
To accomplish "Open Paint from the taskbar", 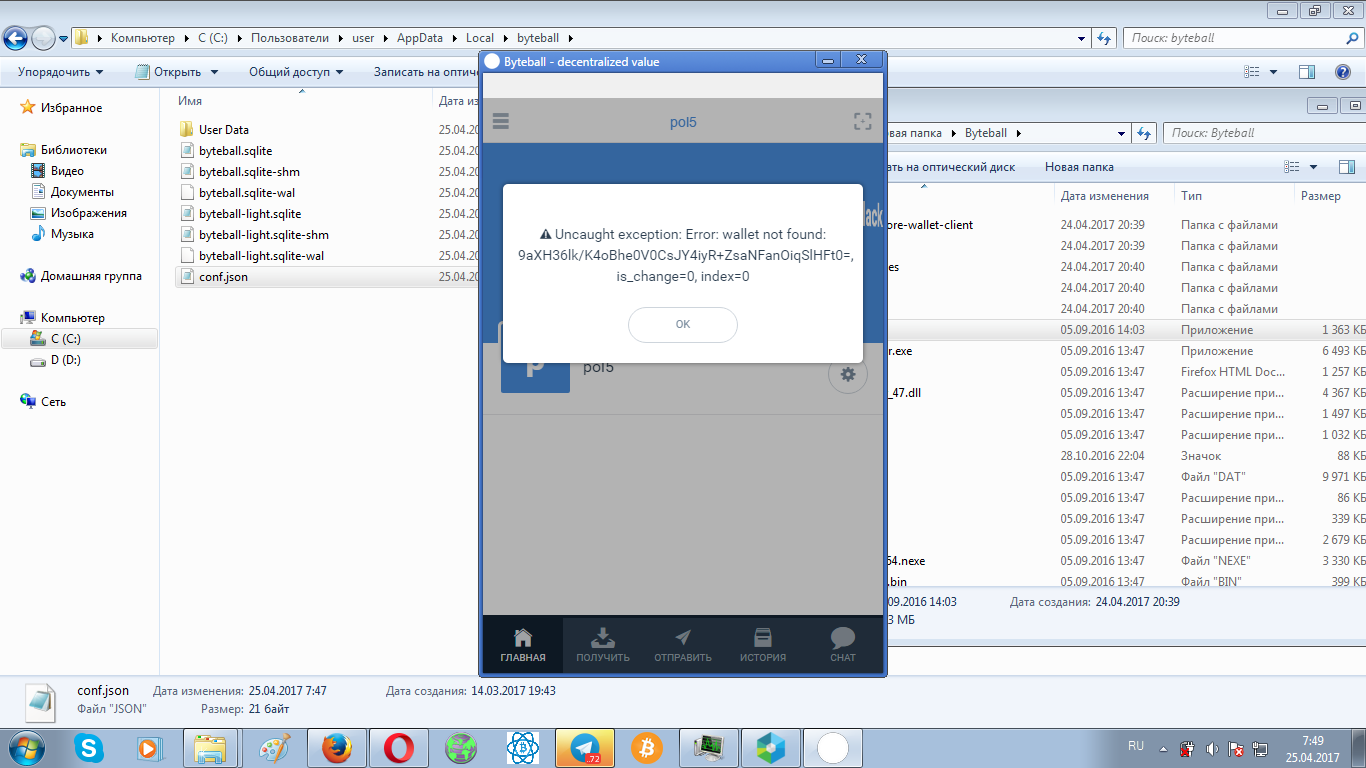I will coord(274,747).
